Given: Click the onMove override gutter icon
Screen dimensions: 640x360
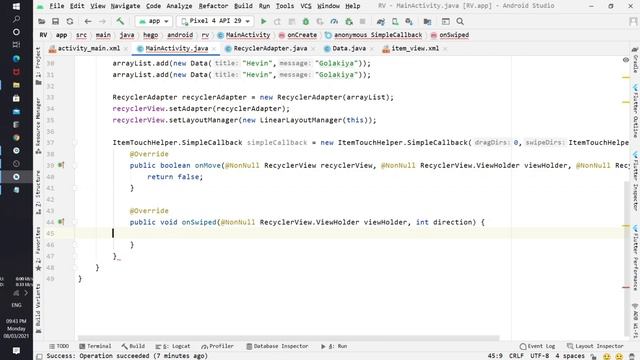Looking at the screenshot, I should point(61,165).
